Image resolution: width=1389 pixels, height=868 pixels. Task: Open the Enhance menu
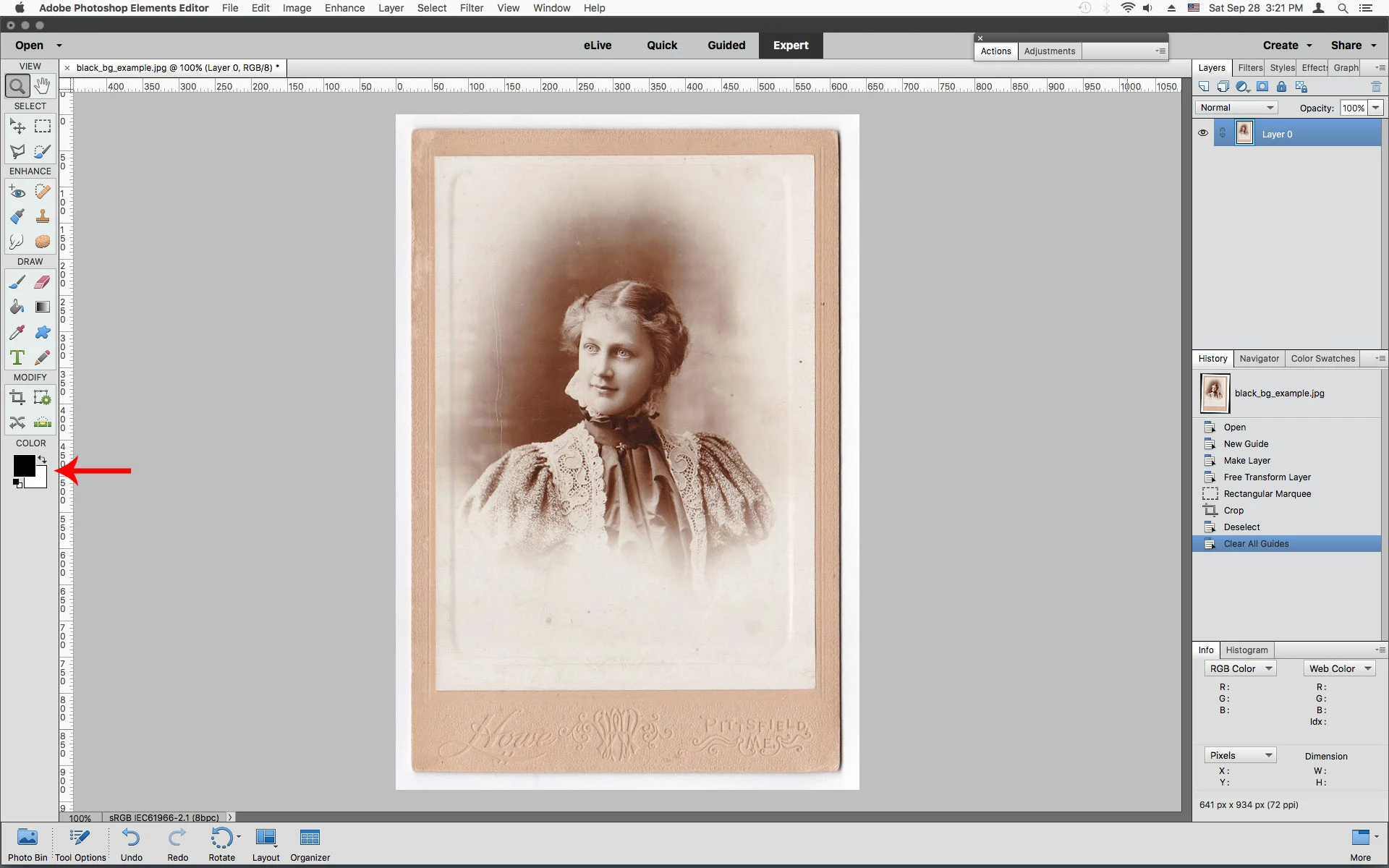[344, 8]
